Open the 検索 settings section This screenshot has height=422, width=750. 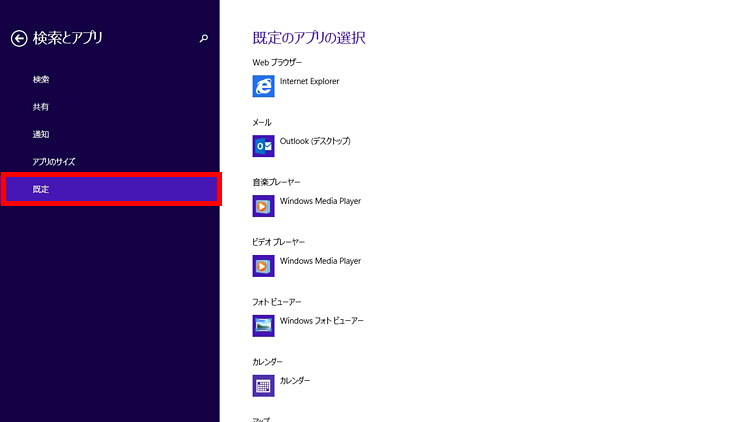[x=41, y=79]
